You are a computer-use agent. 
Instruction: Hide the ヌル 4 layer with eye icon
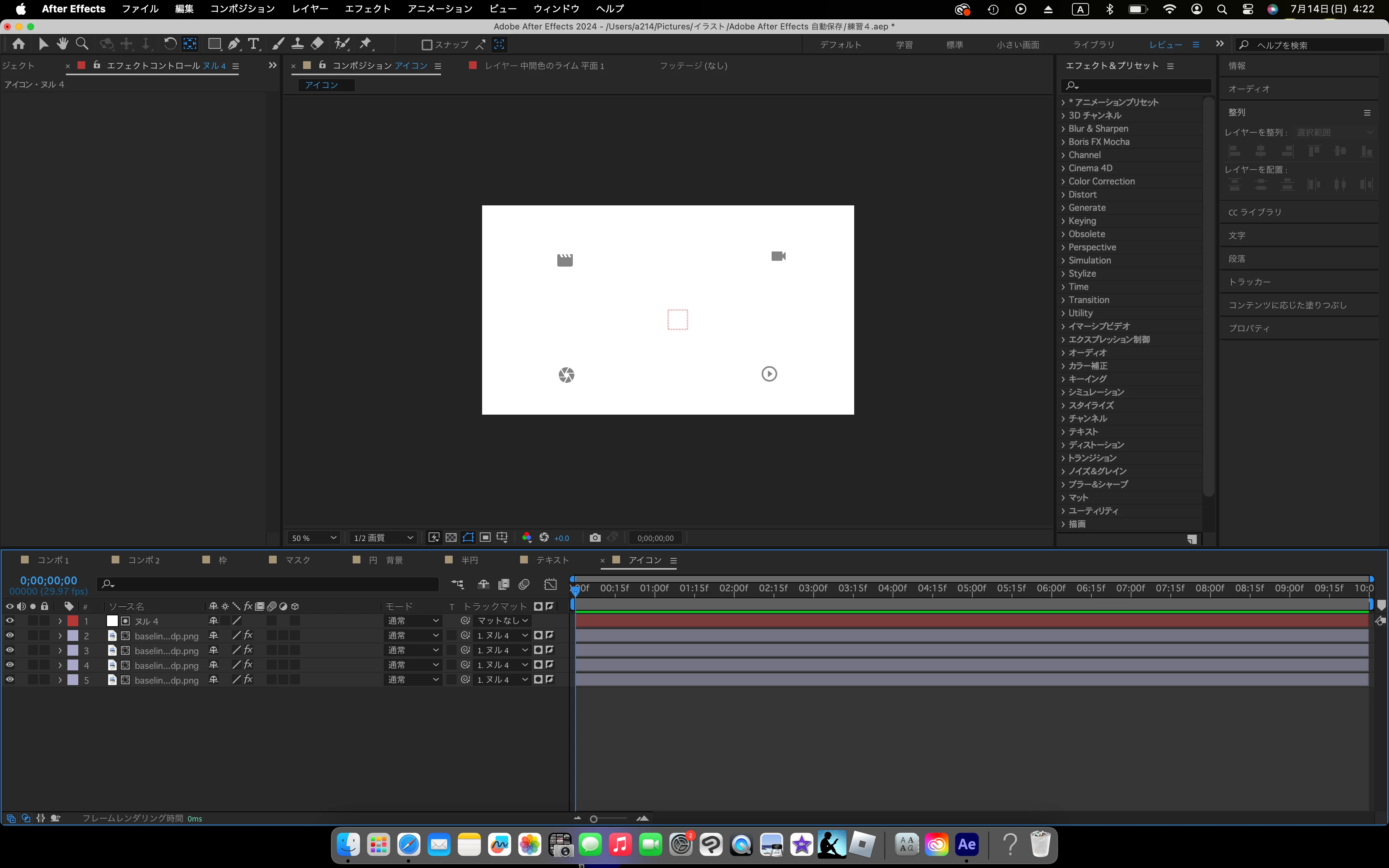(x=10, y=620)
